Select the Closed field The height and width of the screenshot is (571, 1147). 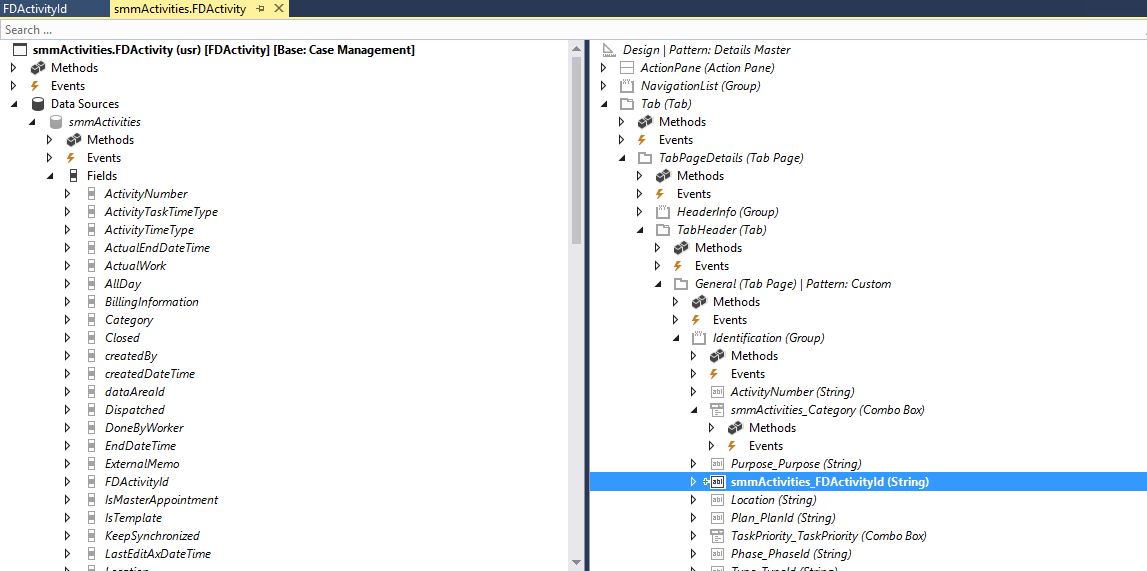point(122,338)
